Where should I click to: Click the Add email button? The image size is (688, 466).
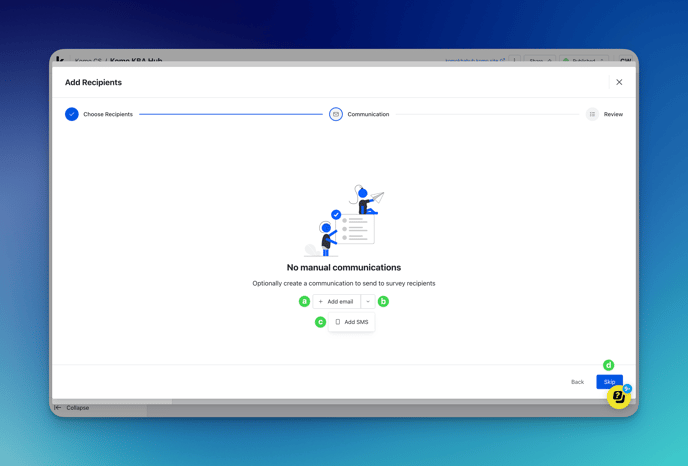coord(336,301)
